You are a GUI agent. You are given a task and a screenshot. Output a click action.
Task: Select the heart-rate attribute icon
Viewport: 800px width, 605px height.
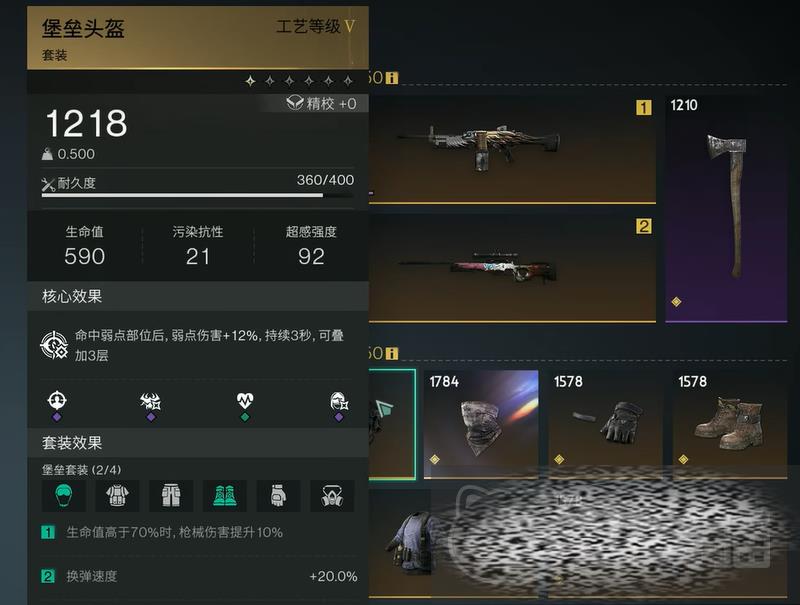coord(245,401)
